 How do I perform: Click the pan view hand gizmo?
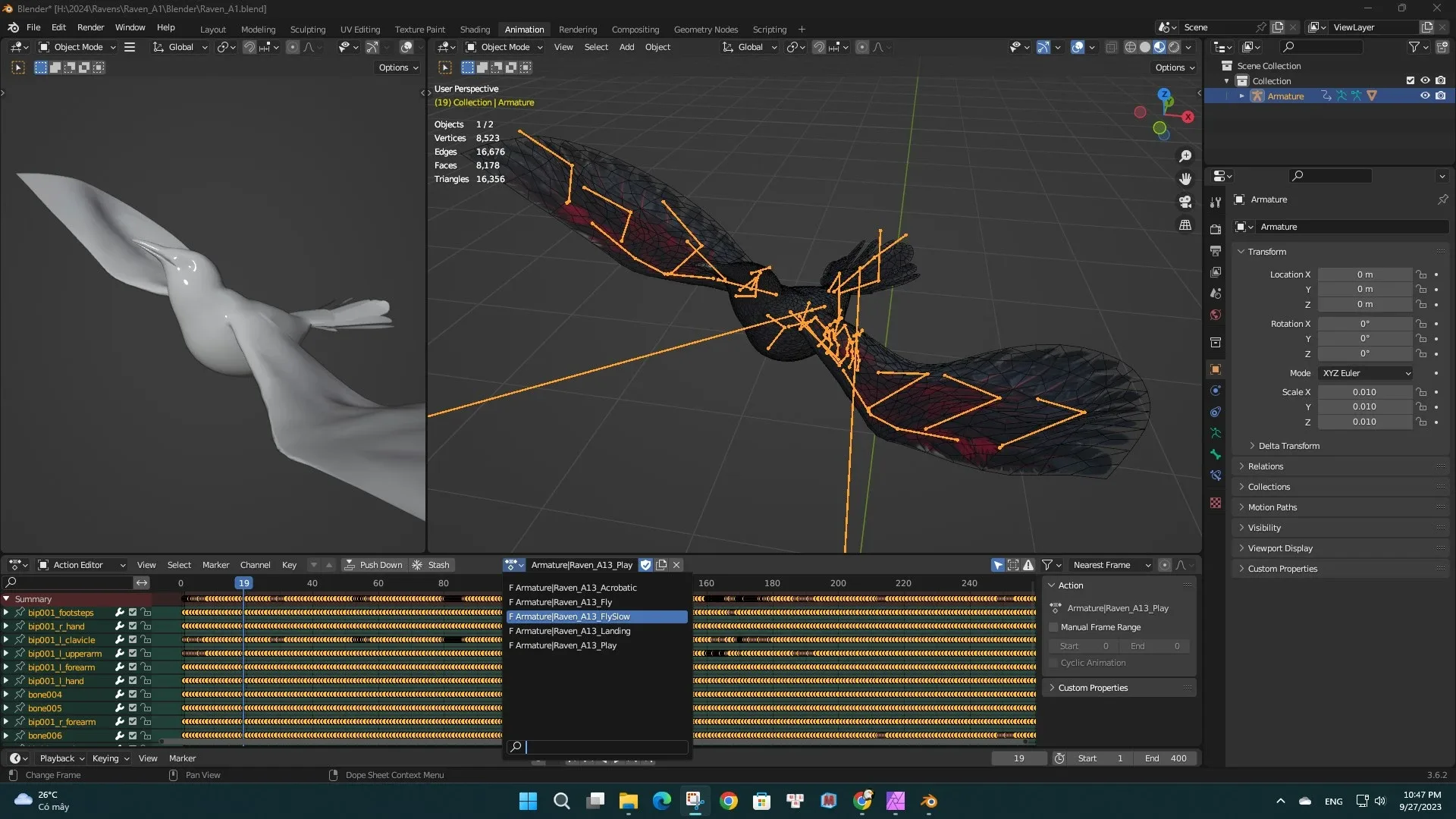[x=1185, y=179]
